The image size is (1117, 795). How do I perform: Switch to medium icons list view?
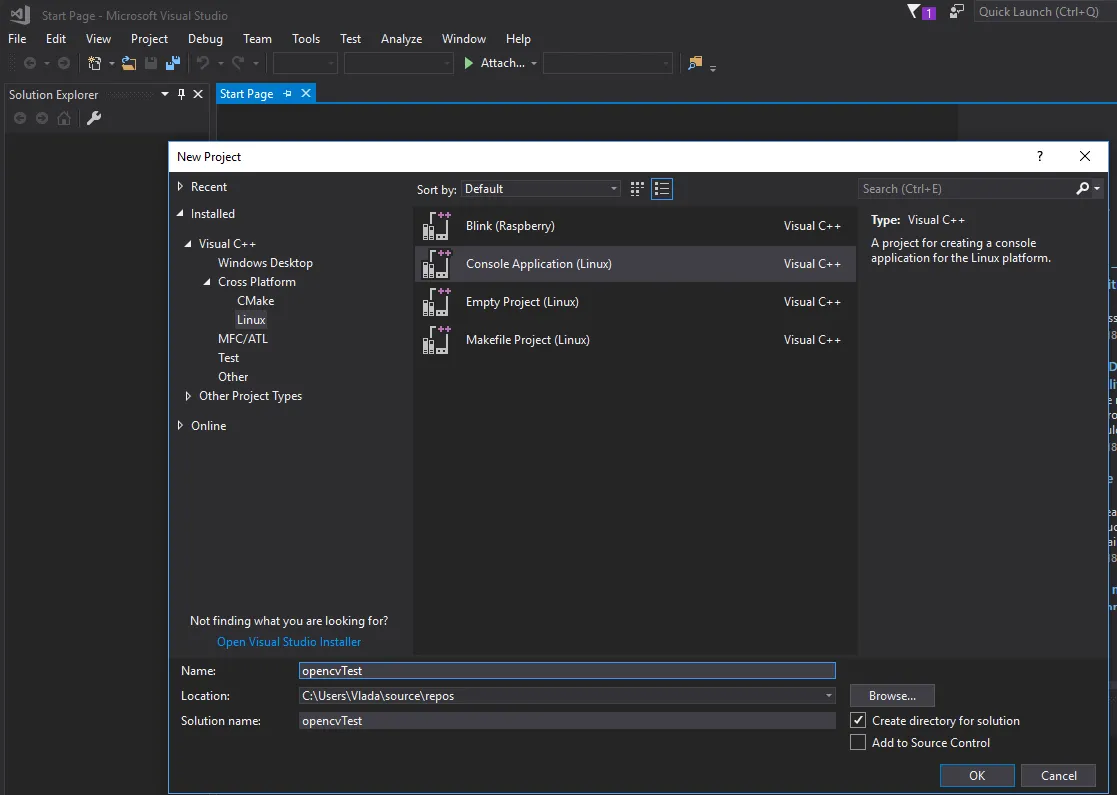click(662, 189)
